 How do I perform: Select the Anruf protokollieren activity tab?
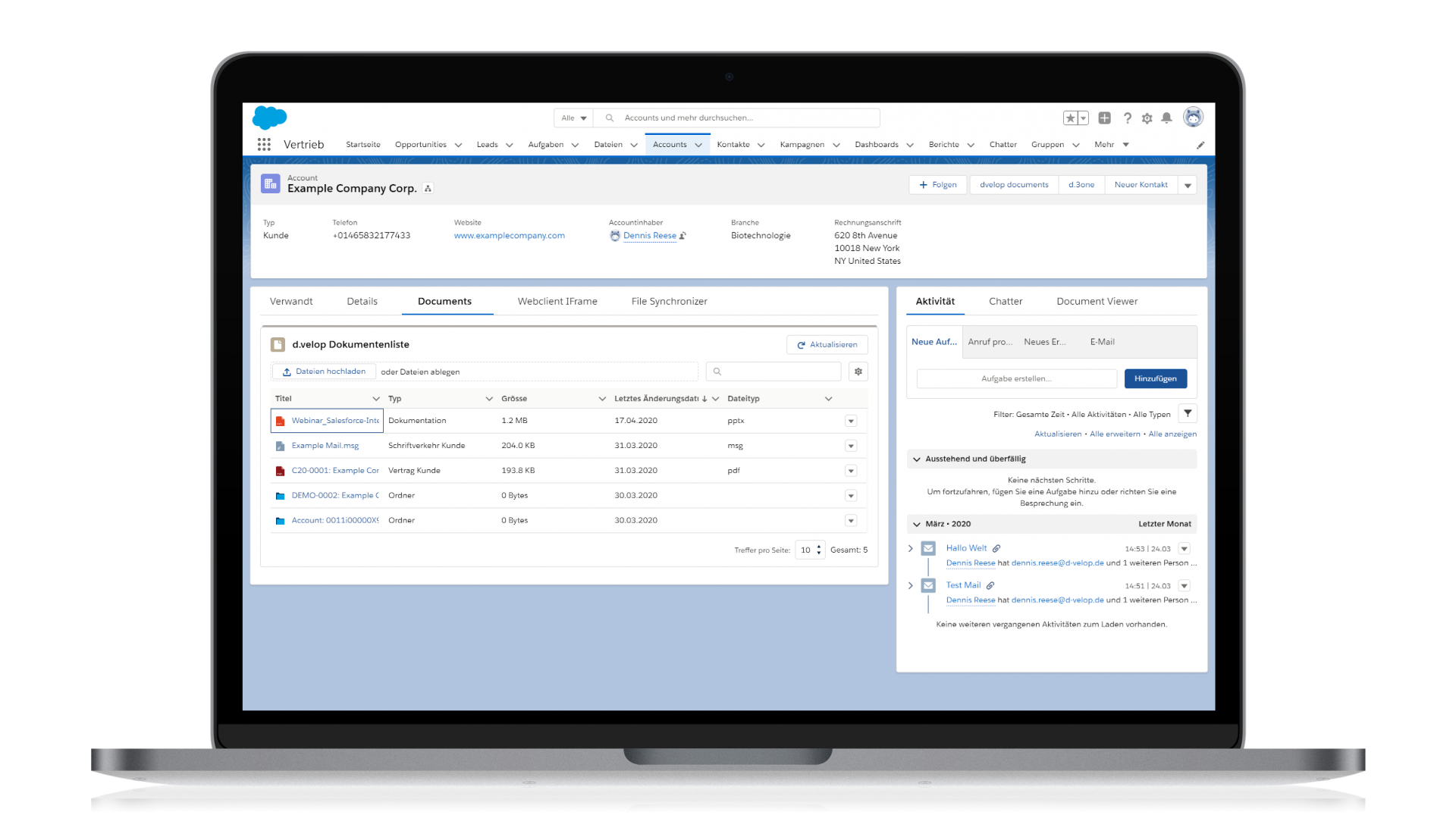click(990, 342)
